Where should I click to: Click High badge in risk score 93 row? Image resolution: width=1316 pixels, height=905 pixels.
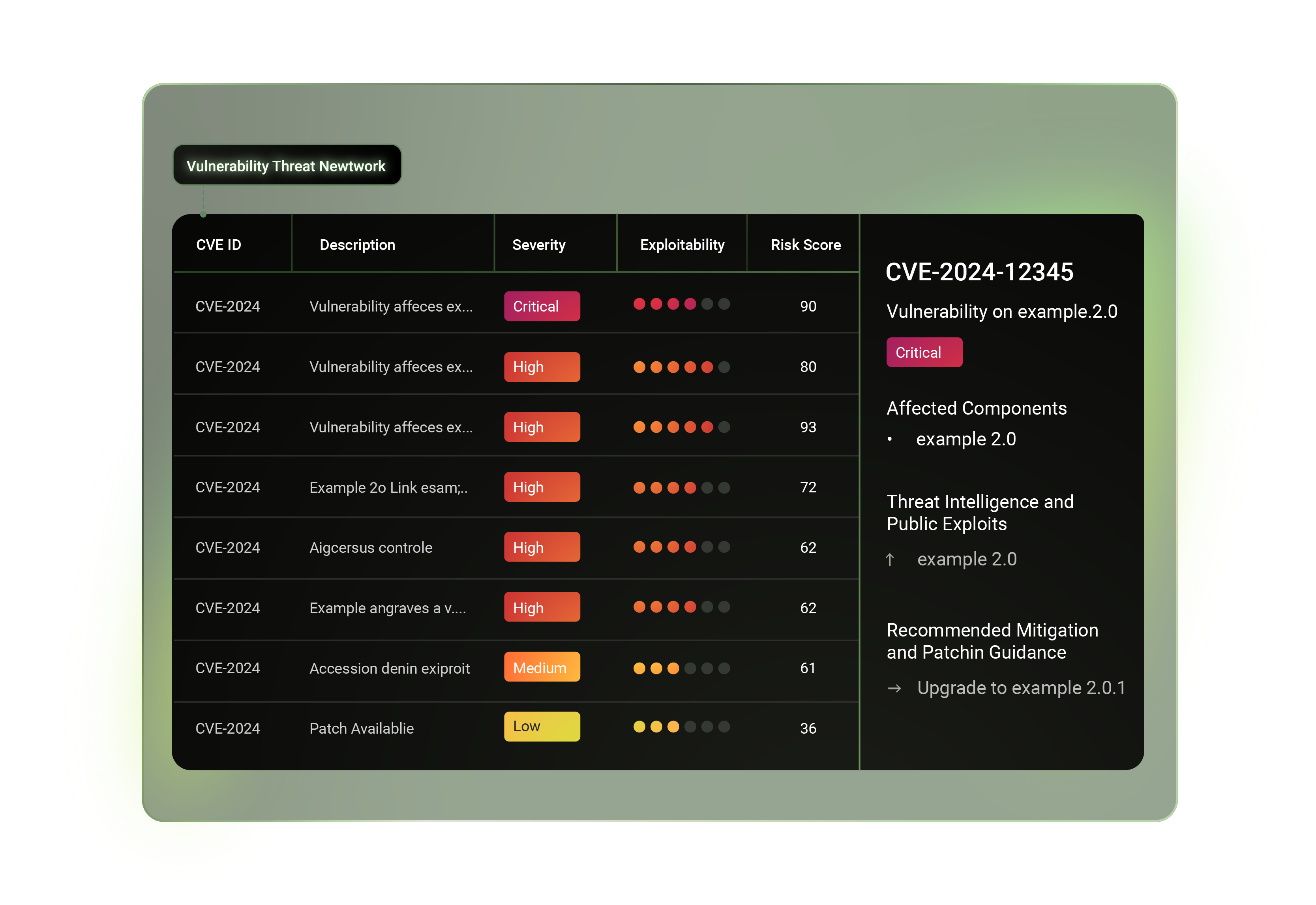(542, 427)
